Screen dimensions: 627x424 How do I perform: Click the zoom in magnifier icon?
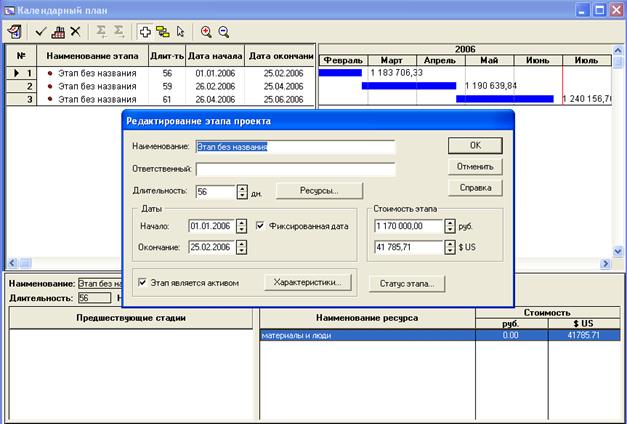pyautogui.click(x=206, y=31)
